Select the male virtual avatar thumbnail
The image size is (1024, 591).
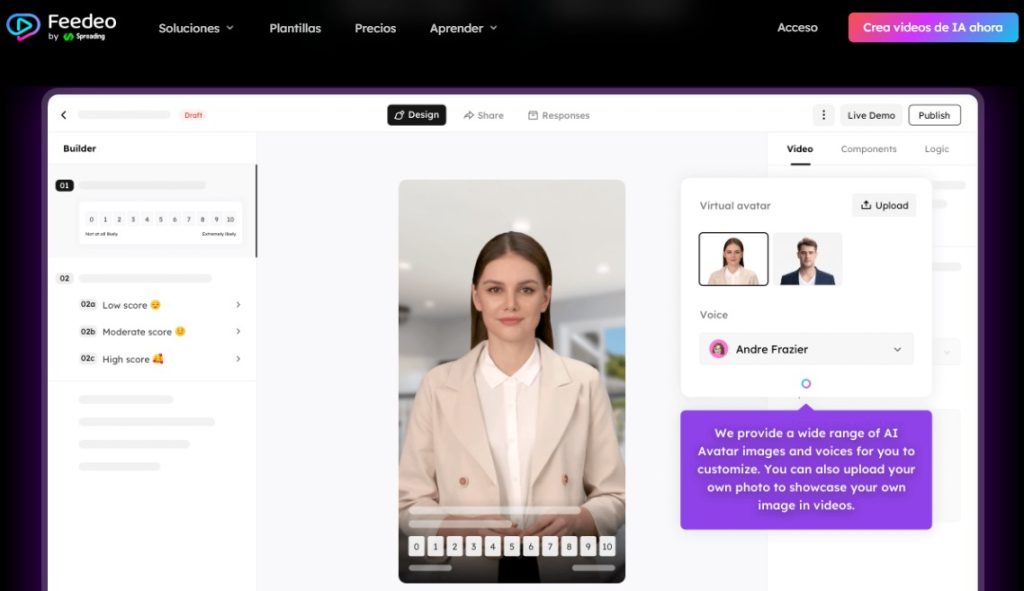[x=807, y=260]
